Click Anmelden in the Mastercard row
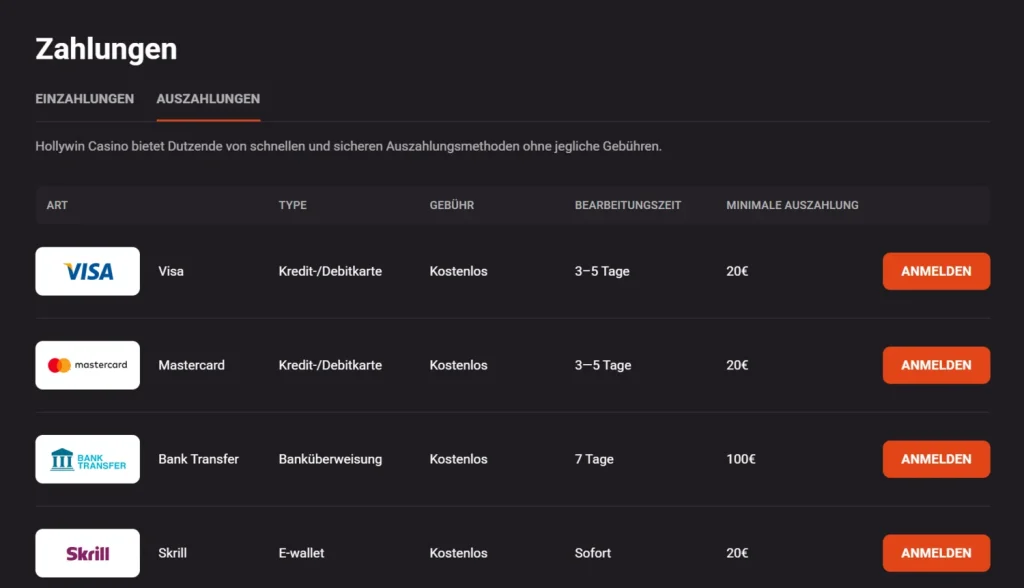The width and height of the screenshot is (1024, 588). [x=936, y=365]
